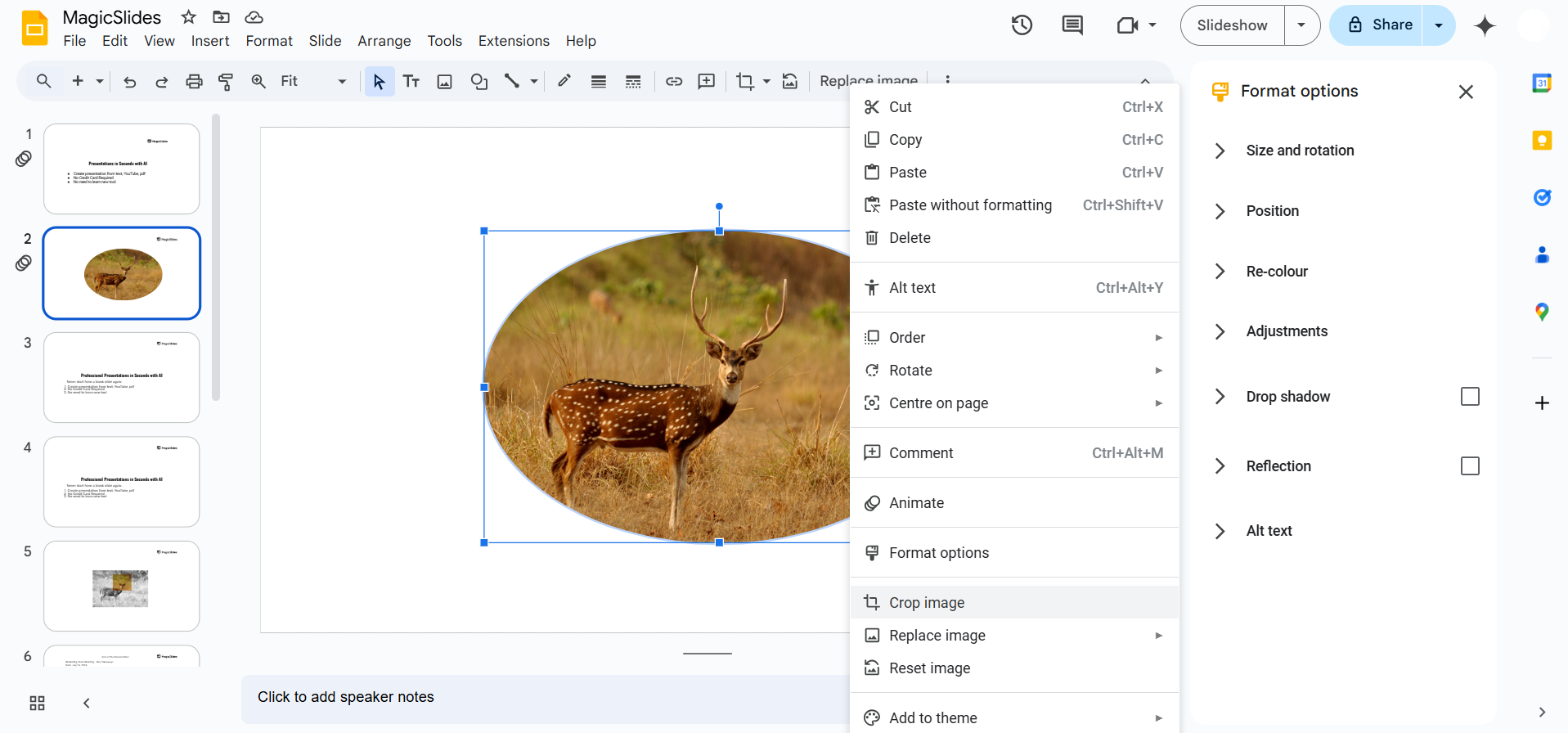This screenshot has width=1568, height=733.
Task: Open the Arrange menu
Action: (384, 41)
